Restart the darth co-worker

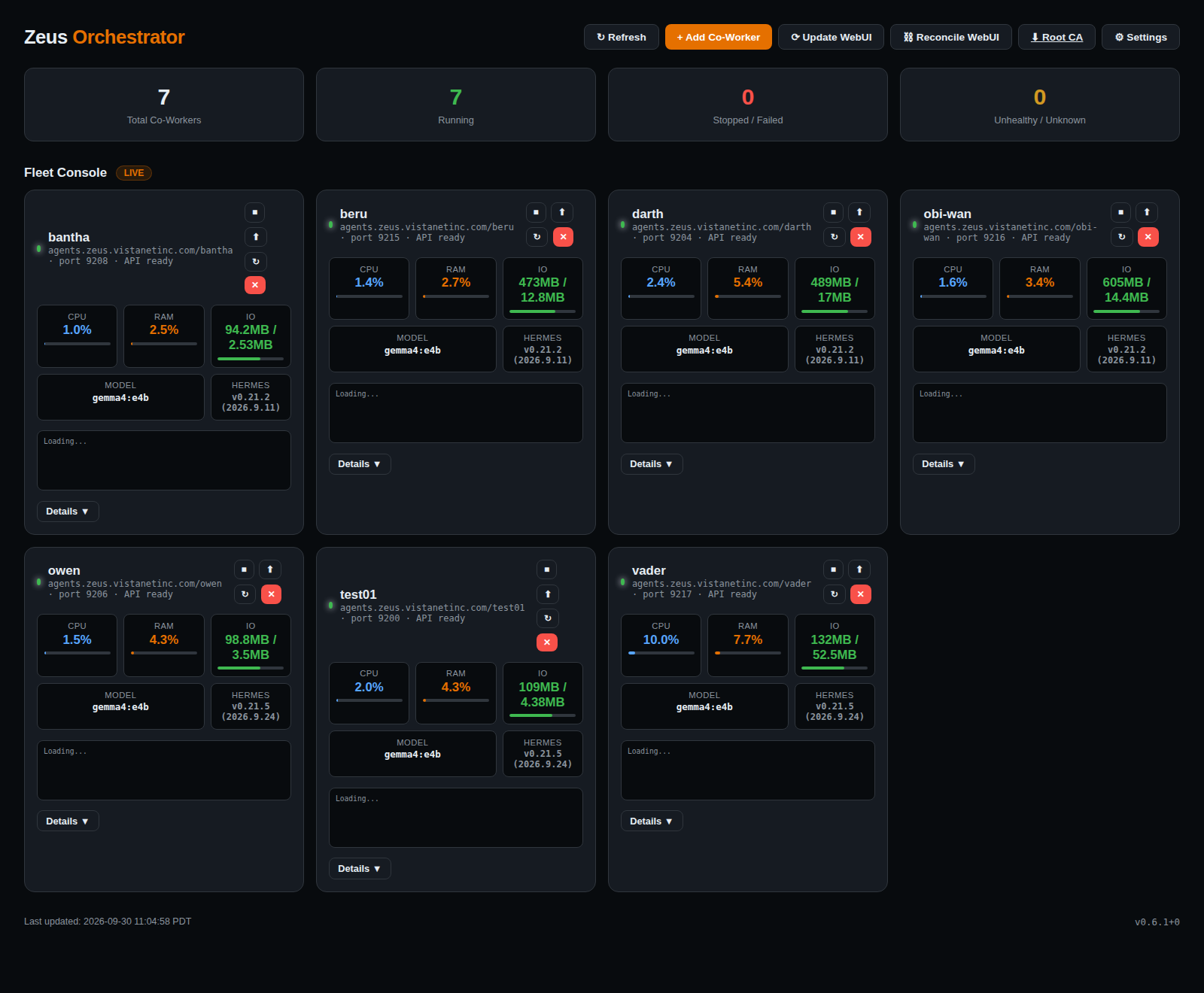point(834,237)
